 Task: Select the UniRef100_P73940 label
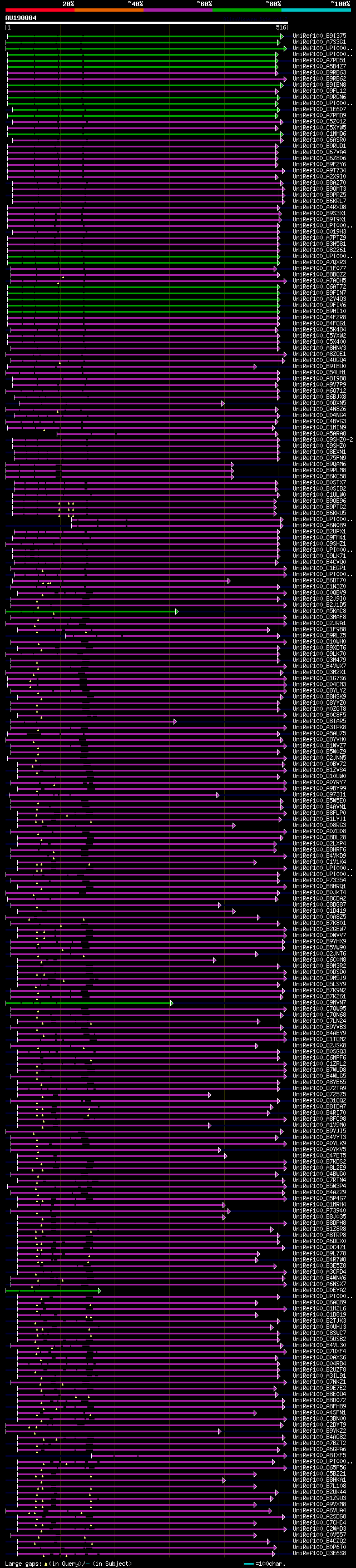click(319, 1211)
